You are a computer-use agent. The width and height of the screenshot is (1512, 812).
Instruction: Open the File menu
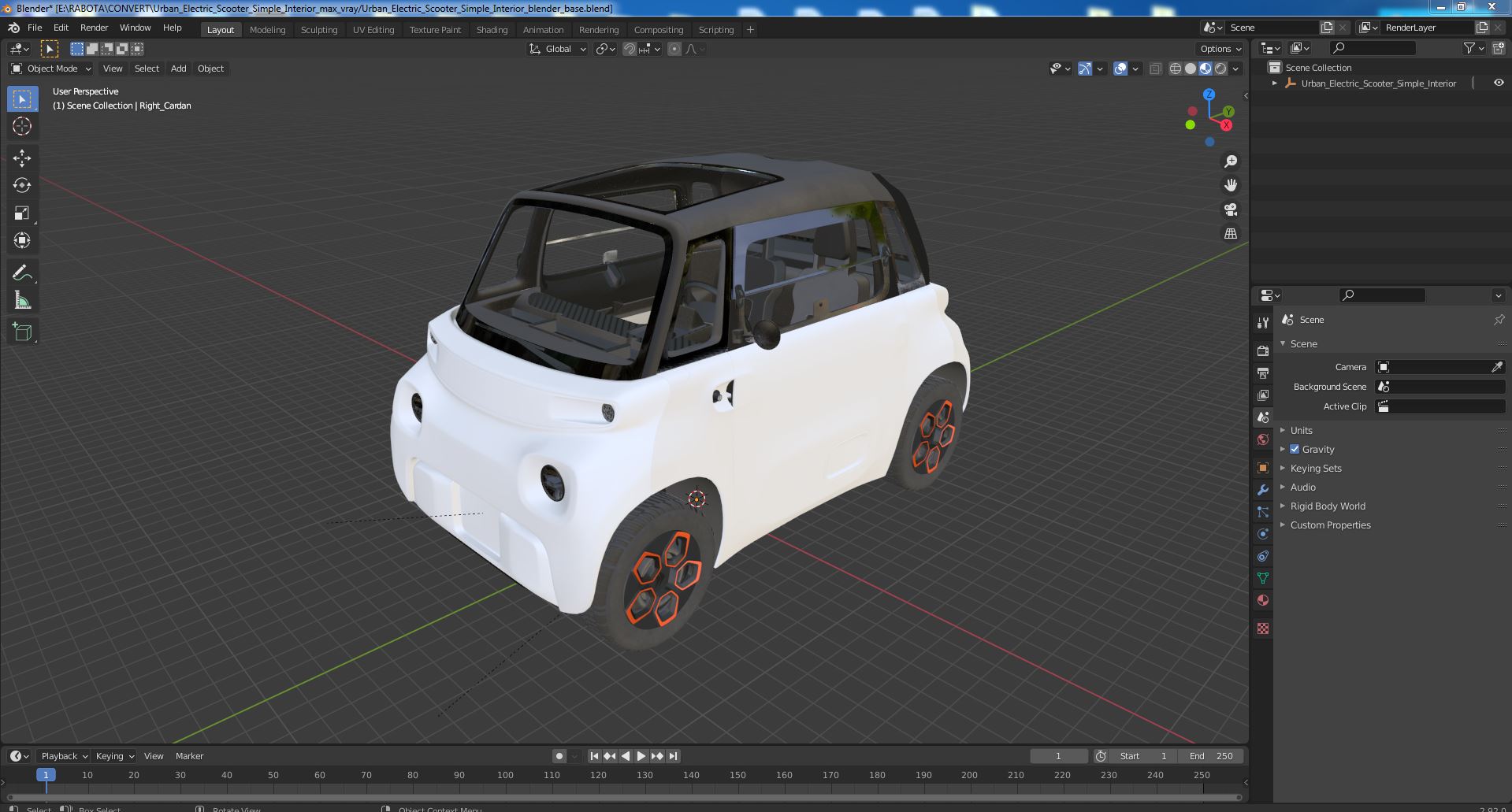(35, 28)
